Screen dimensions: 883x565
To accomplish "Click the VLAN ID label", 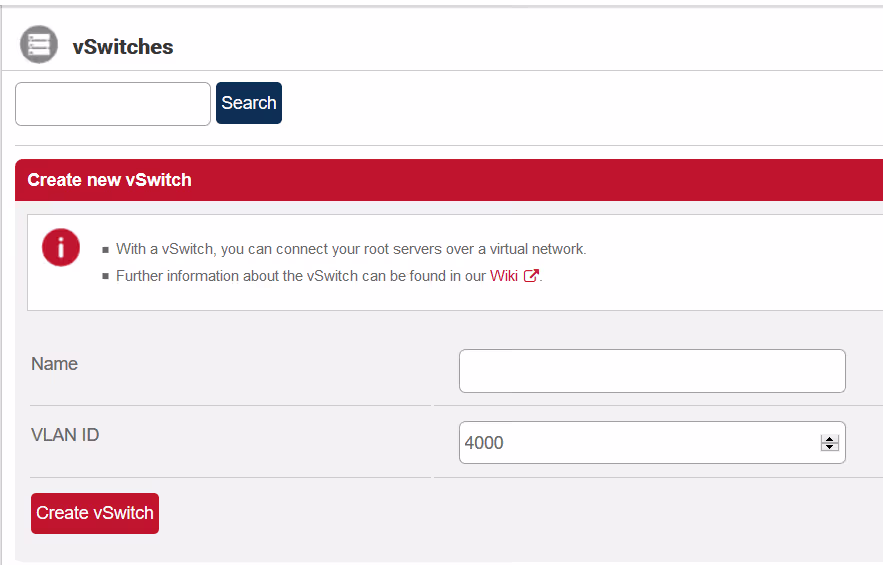I will coord(65,435).
